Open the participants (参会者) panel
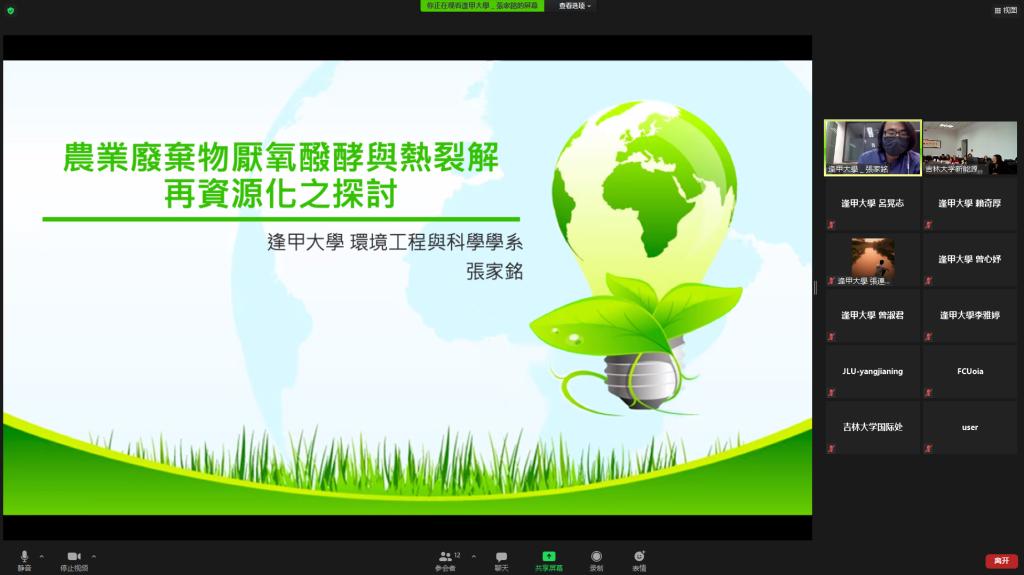Viewport: 1024px width, 575px height. pyautogui.click(x=445, y=556)
